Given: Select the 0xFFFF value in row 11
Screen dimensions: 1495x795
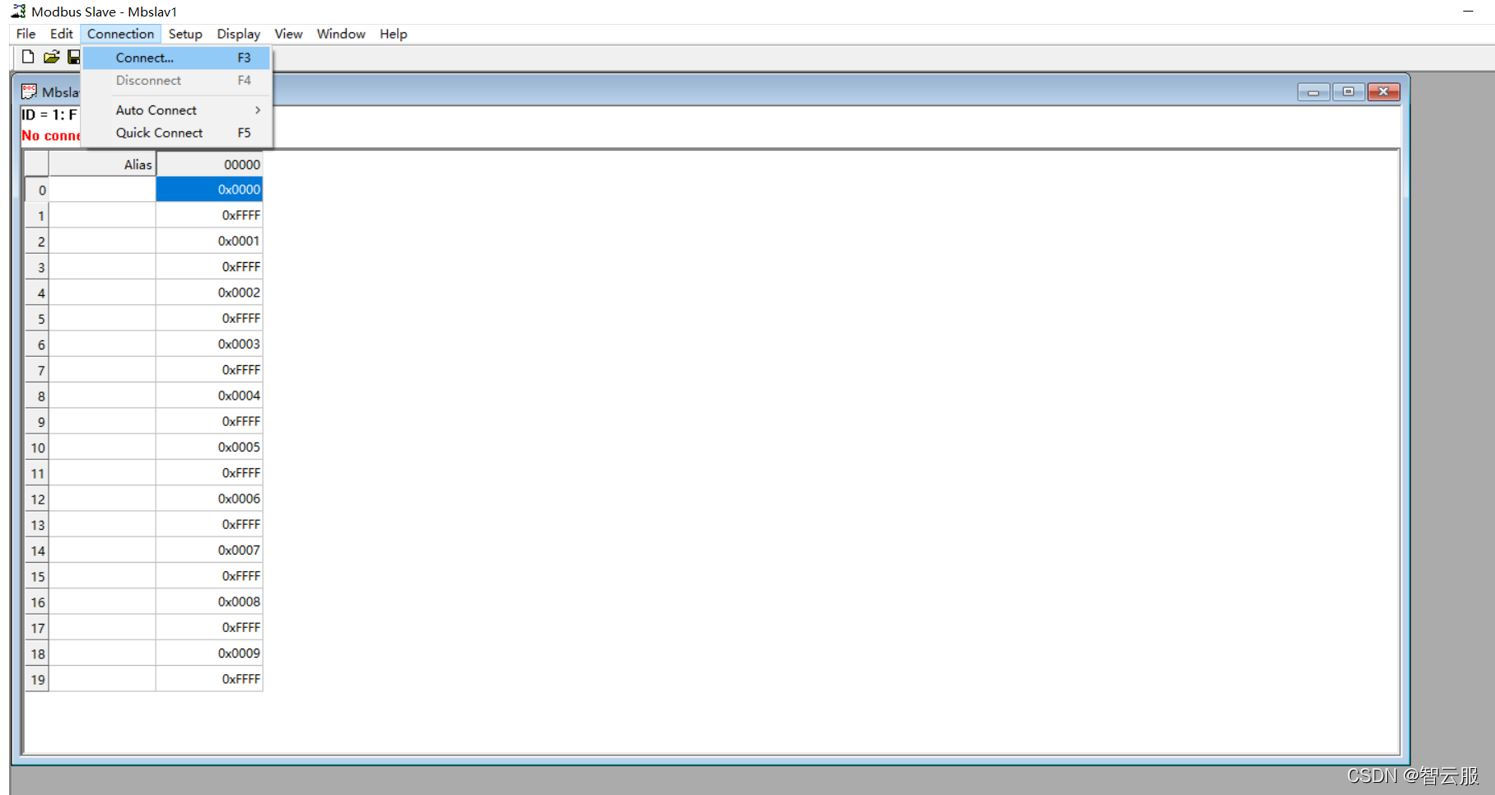Looking at the screenshot, I should (209, 473).
